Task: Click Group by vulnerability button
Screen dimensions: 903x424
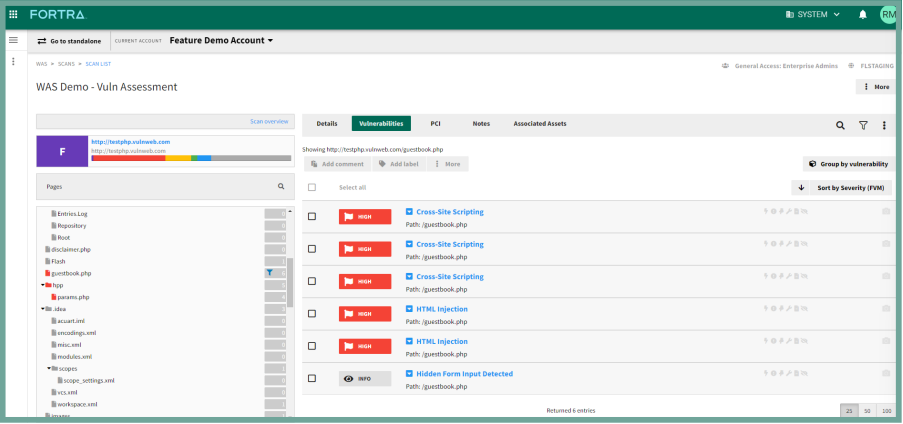Action: click(849, 164)
